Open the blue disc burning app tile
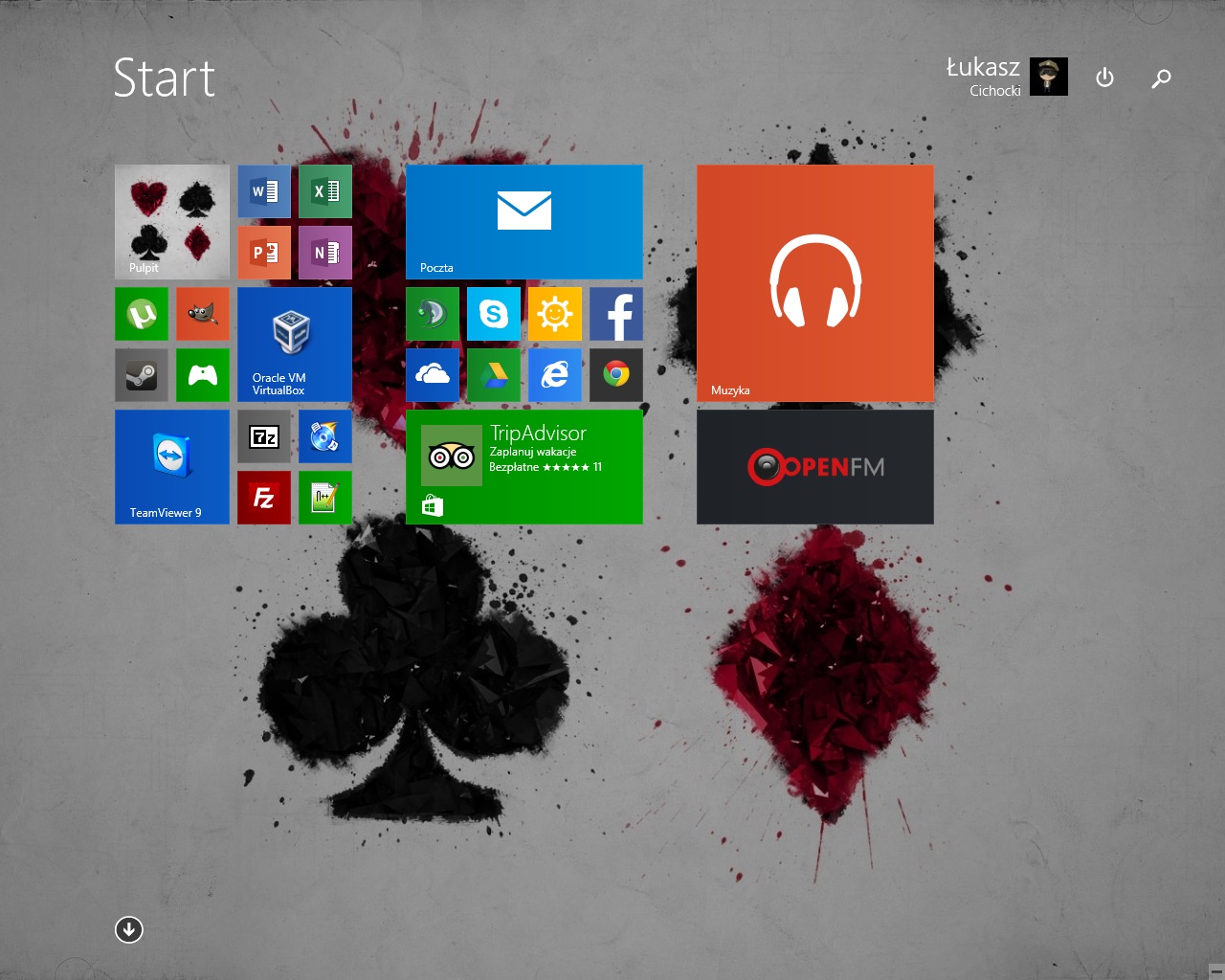Screen dimensions: 1225x980 (325, 436)
